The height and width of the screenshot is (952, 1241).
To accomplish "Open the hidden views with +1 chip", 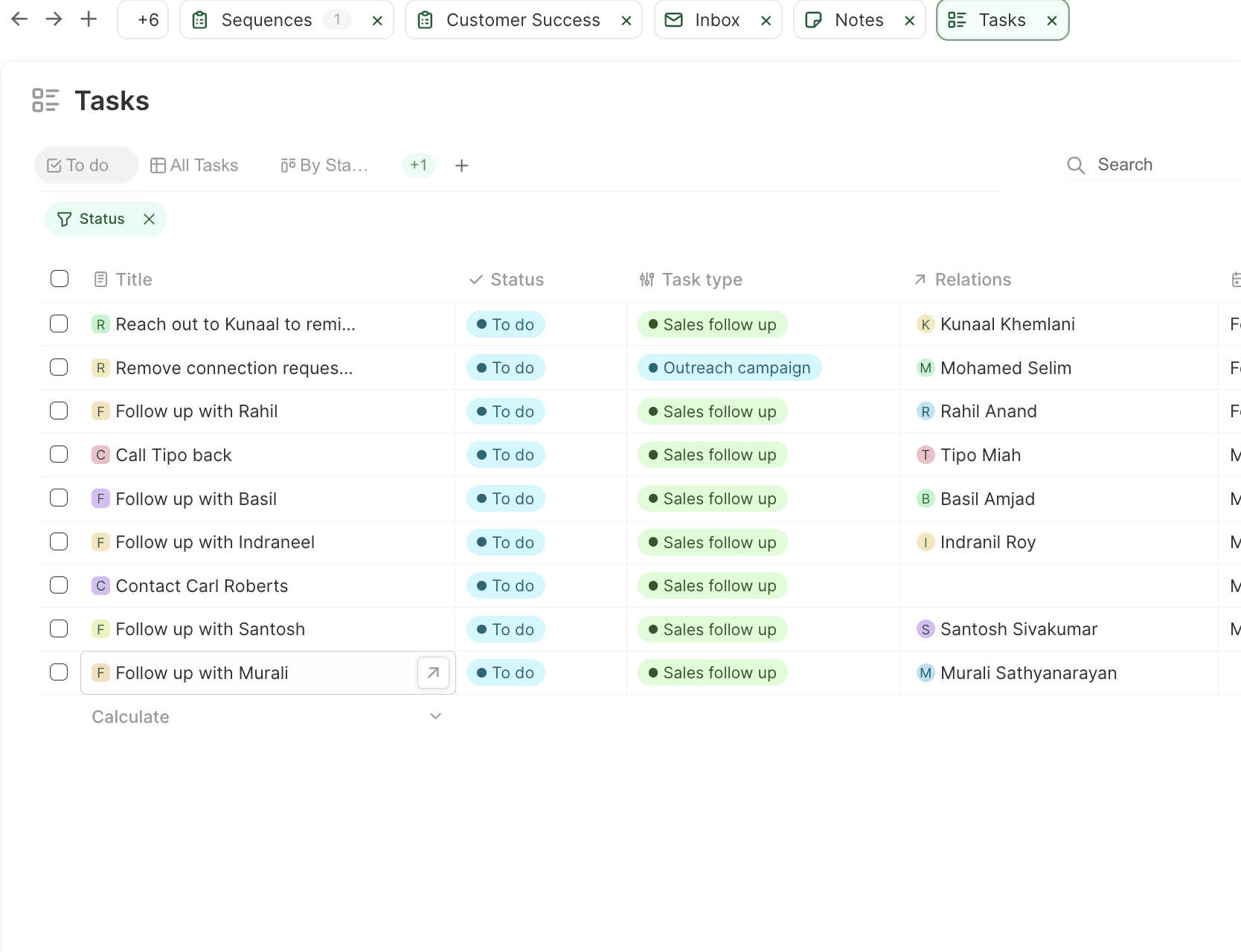I will (x=418, y=165).
